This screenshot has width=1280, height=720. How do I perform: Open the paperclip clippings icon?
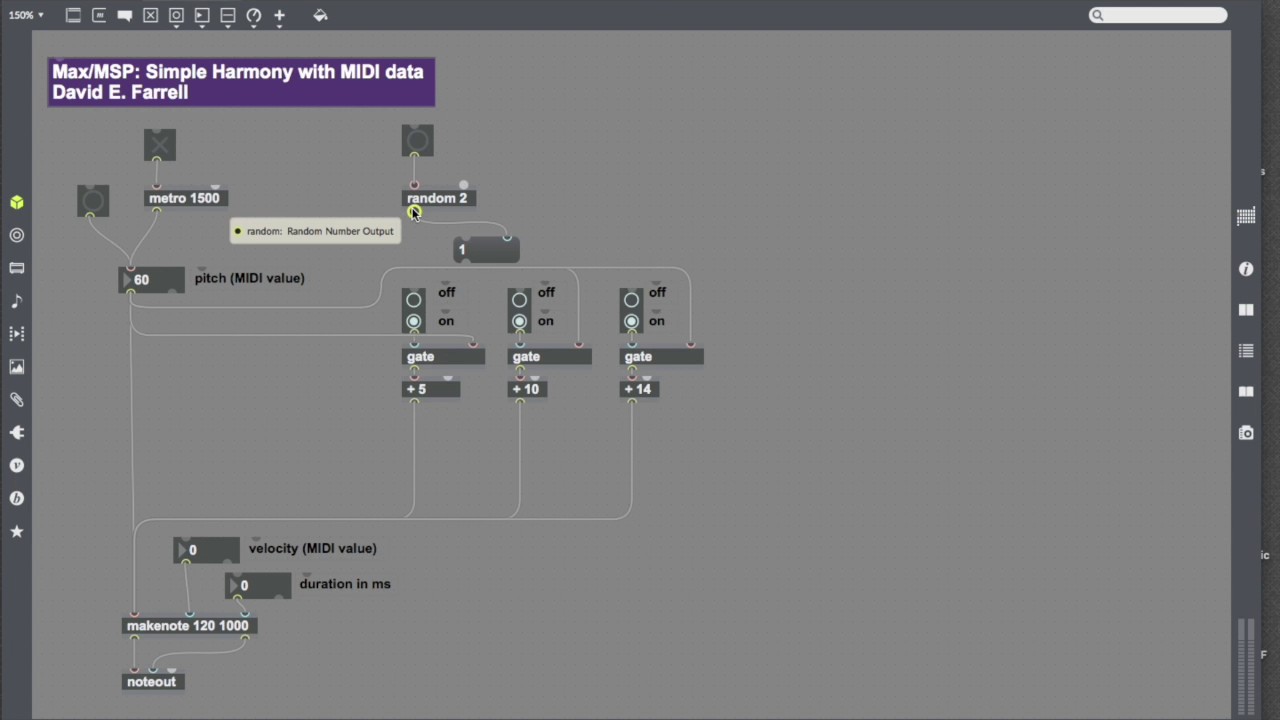(x=17, y=399)
